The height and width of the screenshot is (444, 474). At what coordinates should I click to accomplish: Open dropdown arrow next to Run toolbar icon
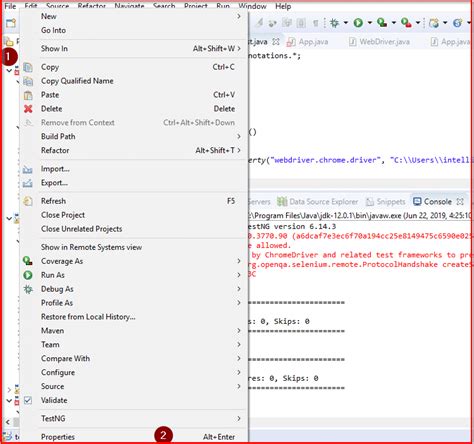370,23
